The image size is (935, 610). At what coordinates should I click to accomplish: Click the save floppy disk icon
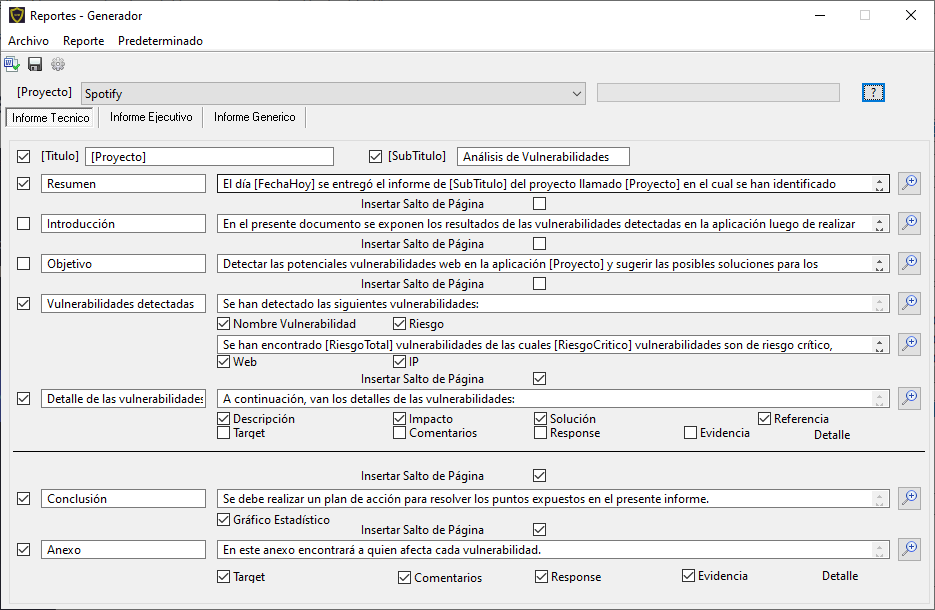tap(35, 65)
